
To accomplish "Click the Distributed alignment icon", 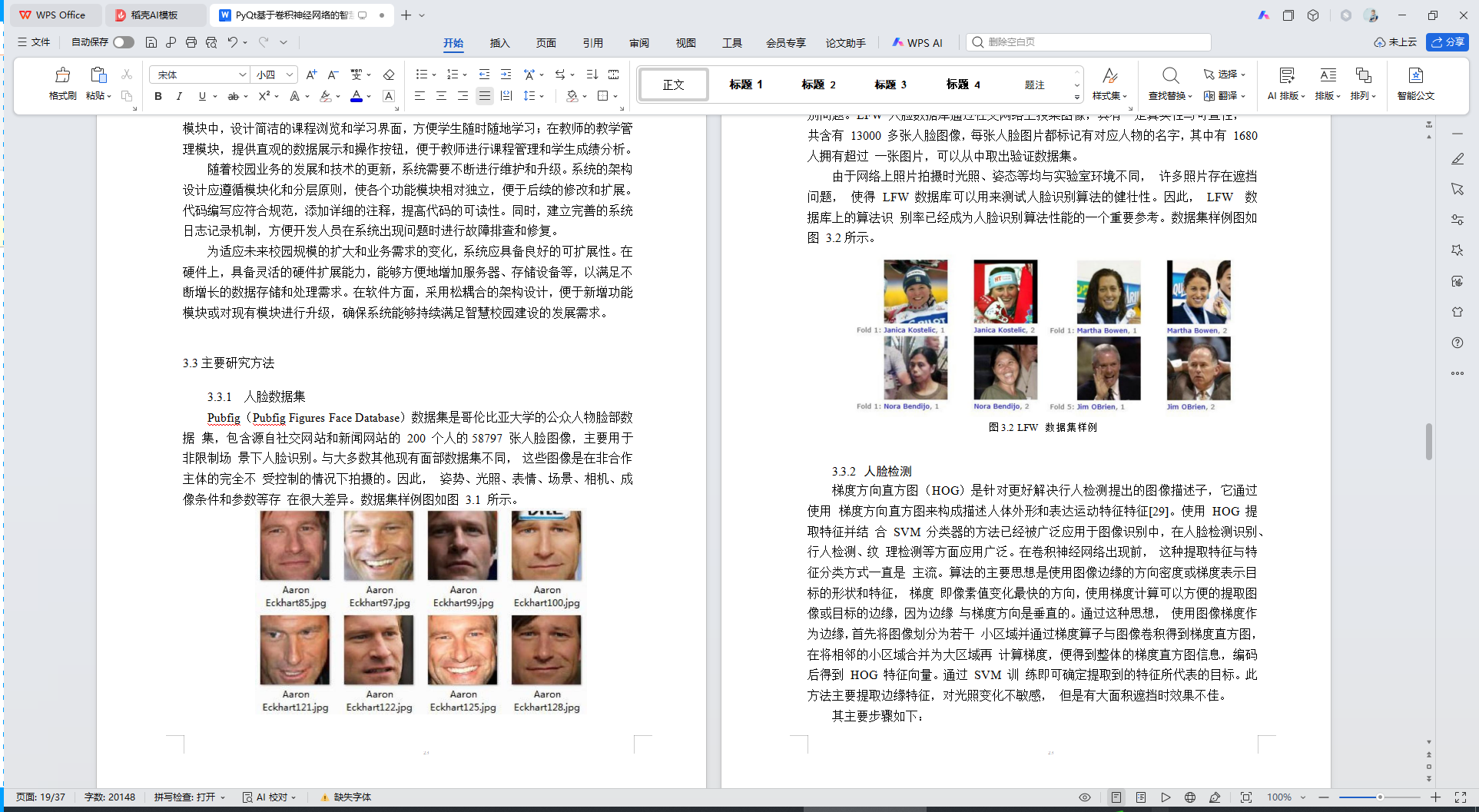I will click(x=506, y=96).
